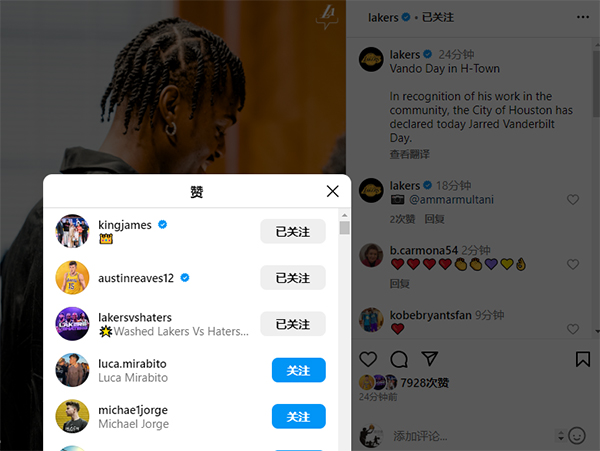Share post using paper plane icon
The image size is (600, 451).
[x=429, y=358]
